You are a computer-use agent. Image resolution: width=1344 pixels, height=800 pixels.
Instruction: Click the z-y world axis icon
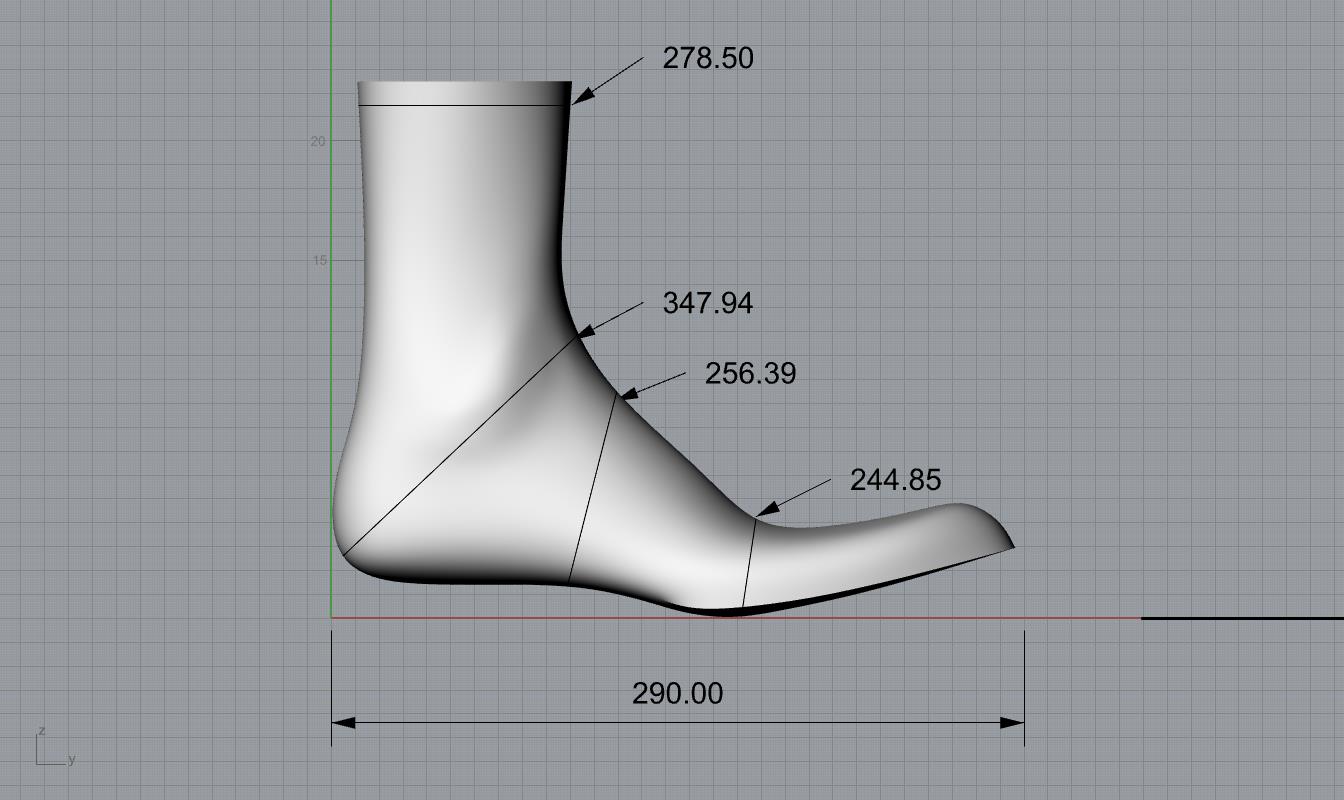click(55, 748)
